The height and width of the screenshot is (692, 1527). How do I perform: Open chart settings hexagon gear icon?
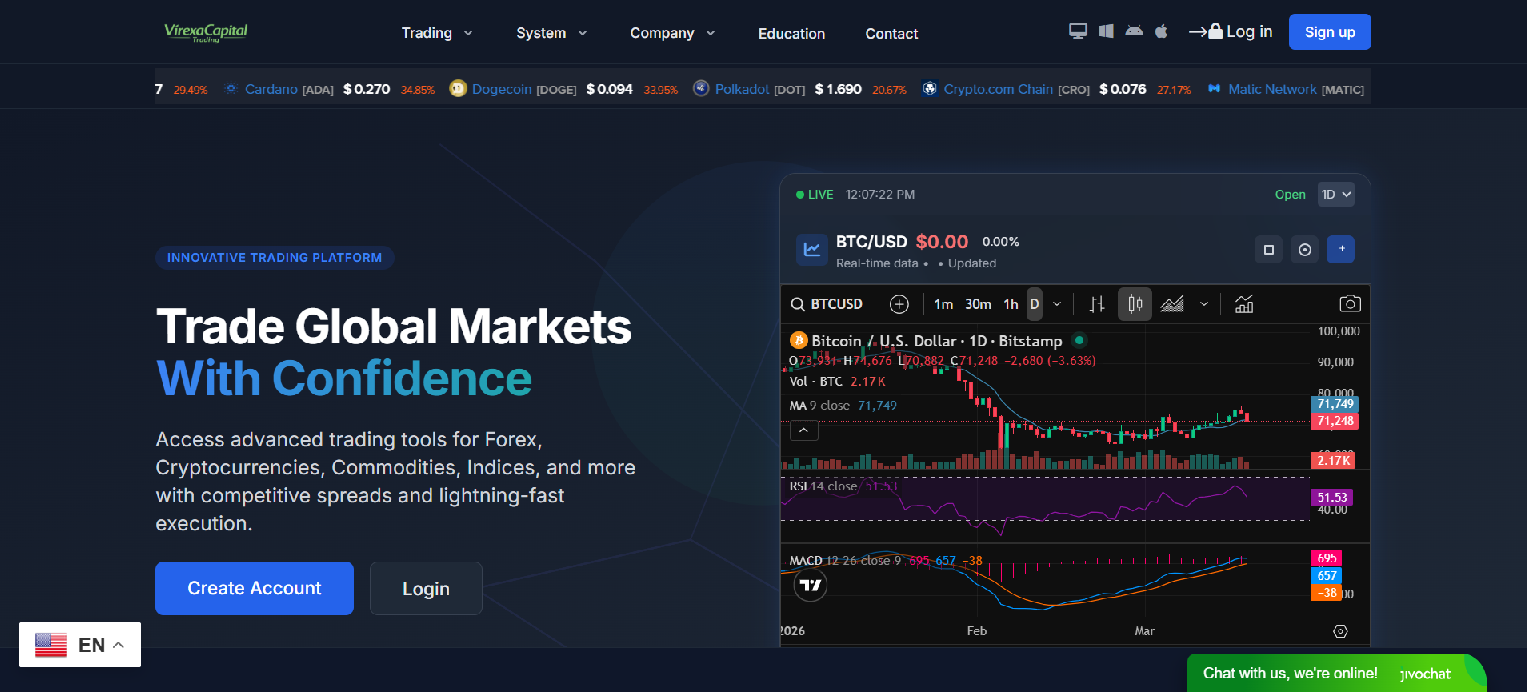[x=1341, y=631]
